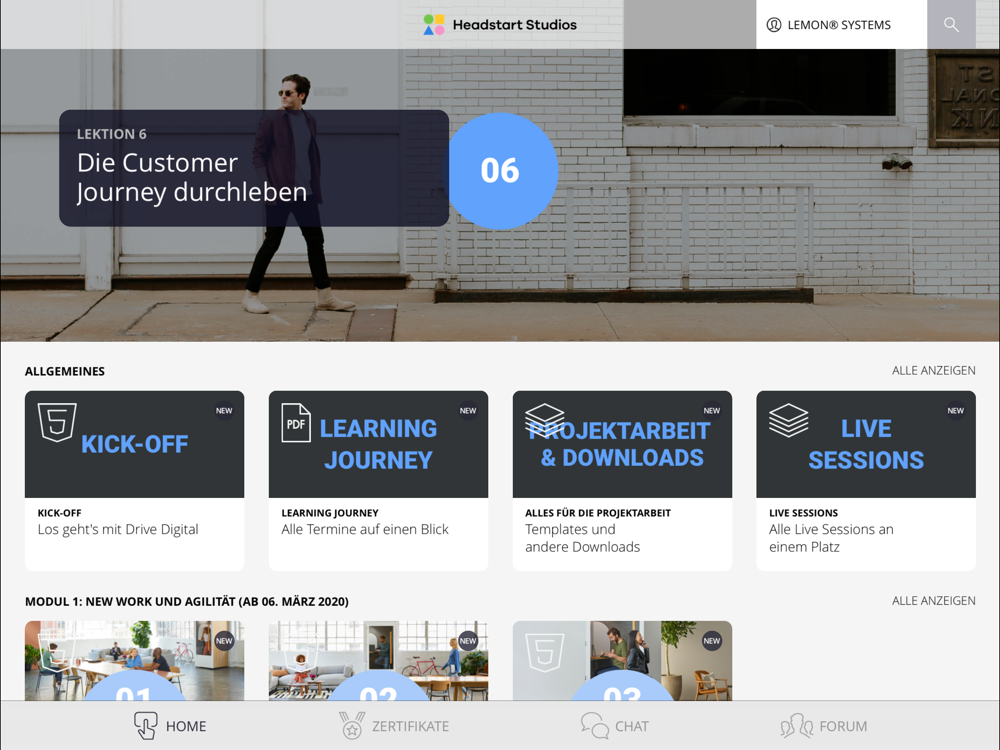Click the layers icon on Projektarbeit card
Image resolution: width=1000 pixels, height=750 pixels.
(545, 420)
